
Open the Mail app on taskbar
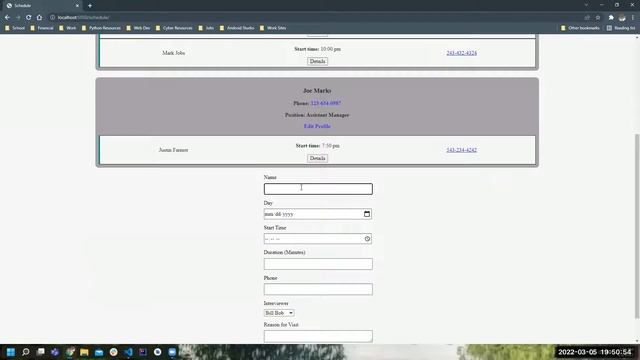pos(99,352)
